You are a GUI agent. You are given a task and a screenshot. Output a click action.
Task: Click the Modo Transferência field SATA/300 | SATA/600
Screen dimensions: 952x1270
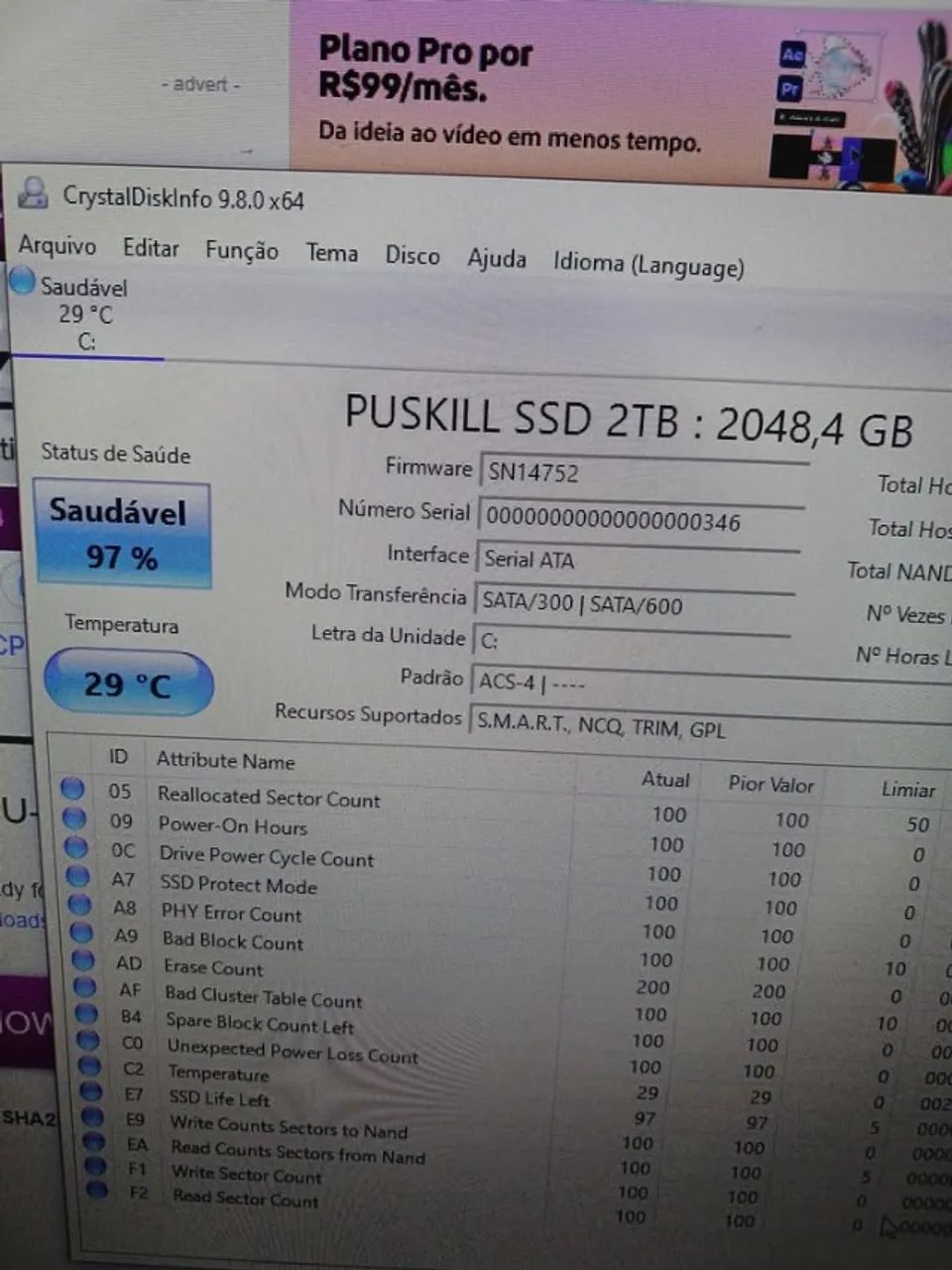tap(635, 603)
